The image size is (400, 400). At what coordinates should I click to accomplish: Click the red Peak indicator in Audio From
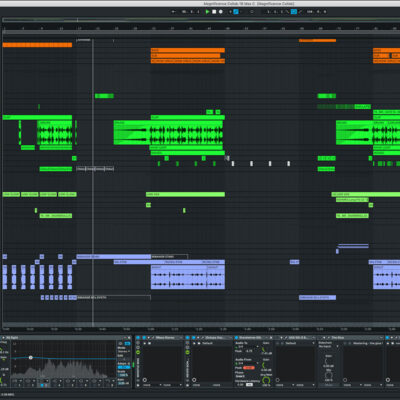[249, 368]
